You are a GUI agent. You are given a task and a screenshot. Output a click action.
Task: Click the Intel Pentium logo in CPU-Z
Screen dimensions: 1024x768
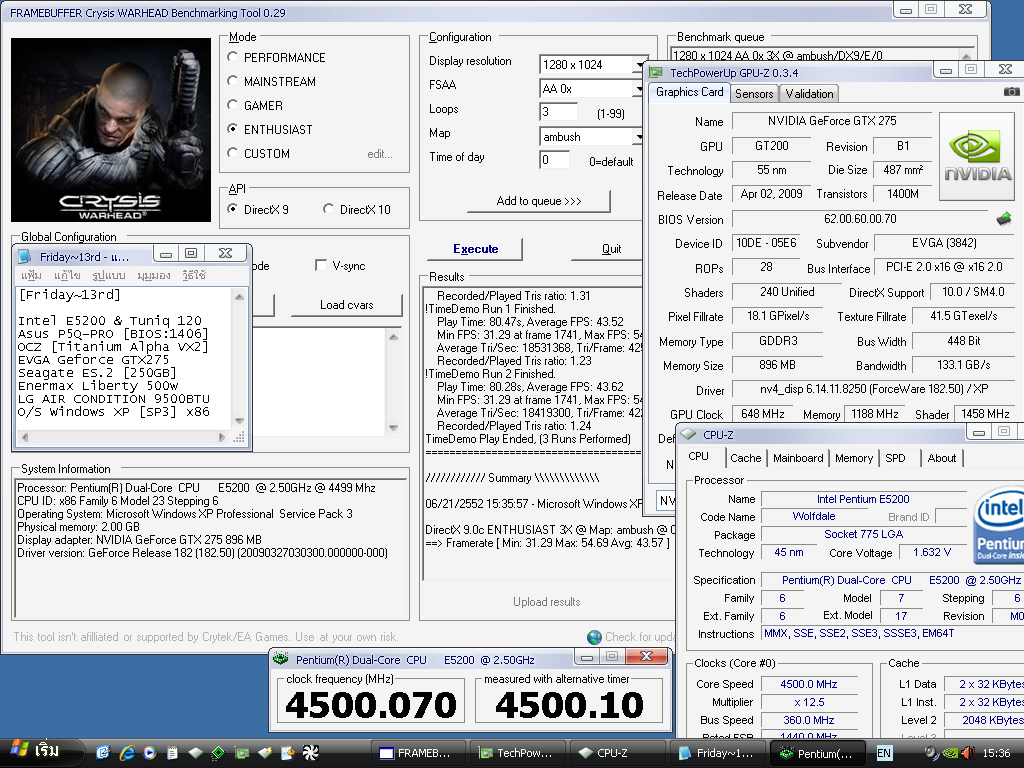(x=999, y=525)
